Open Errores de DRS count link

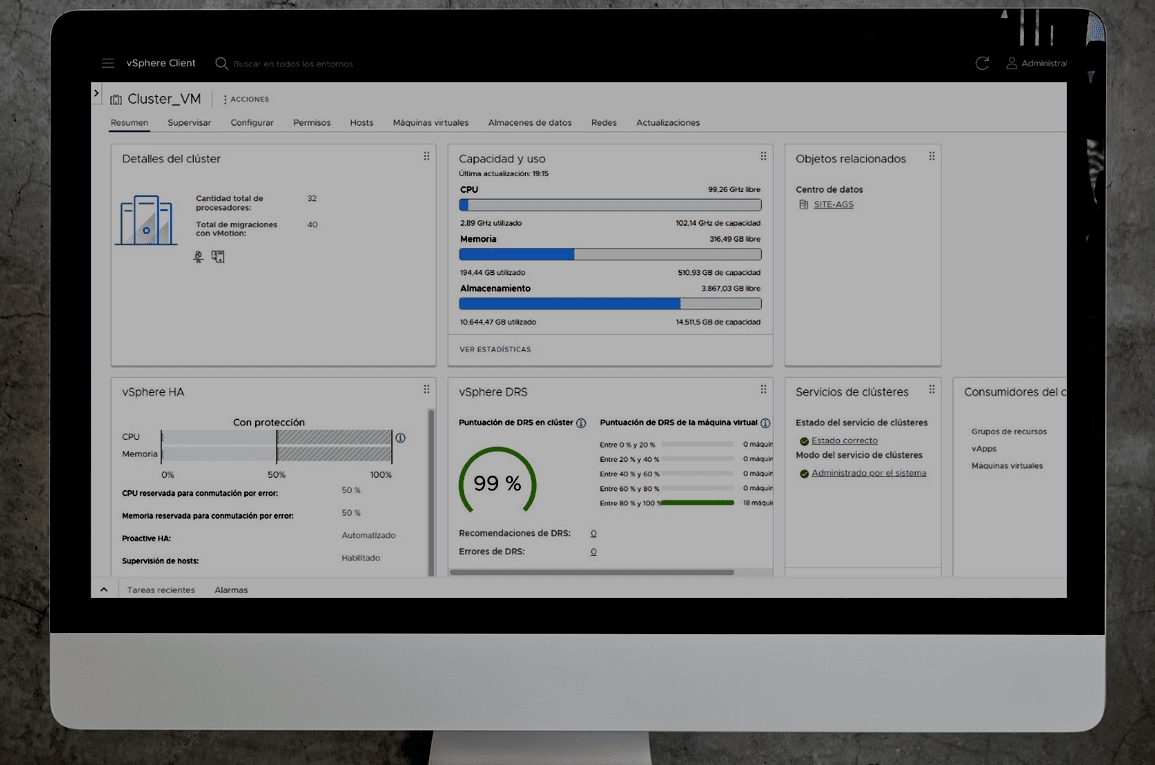[593, 552]
